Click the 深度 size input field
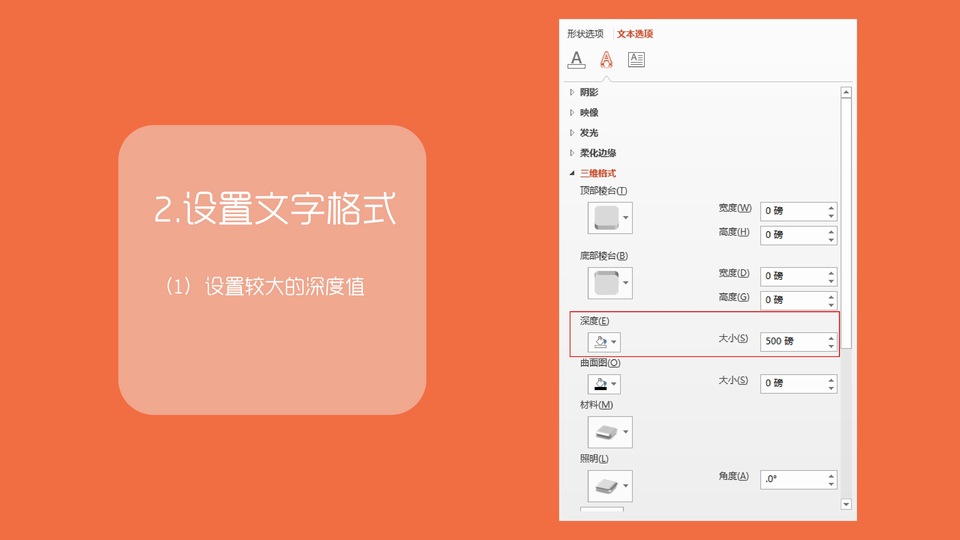 792,341
